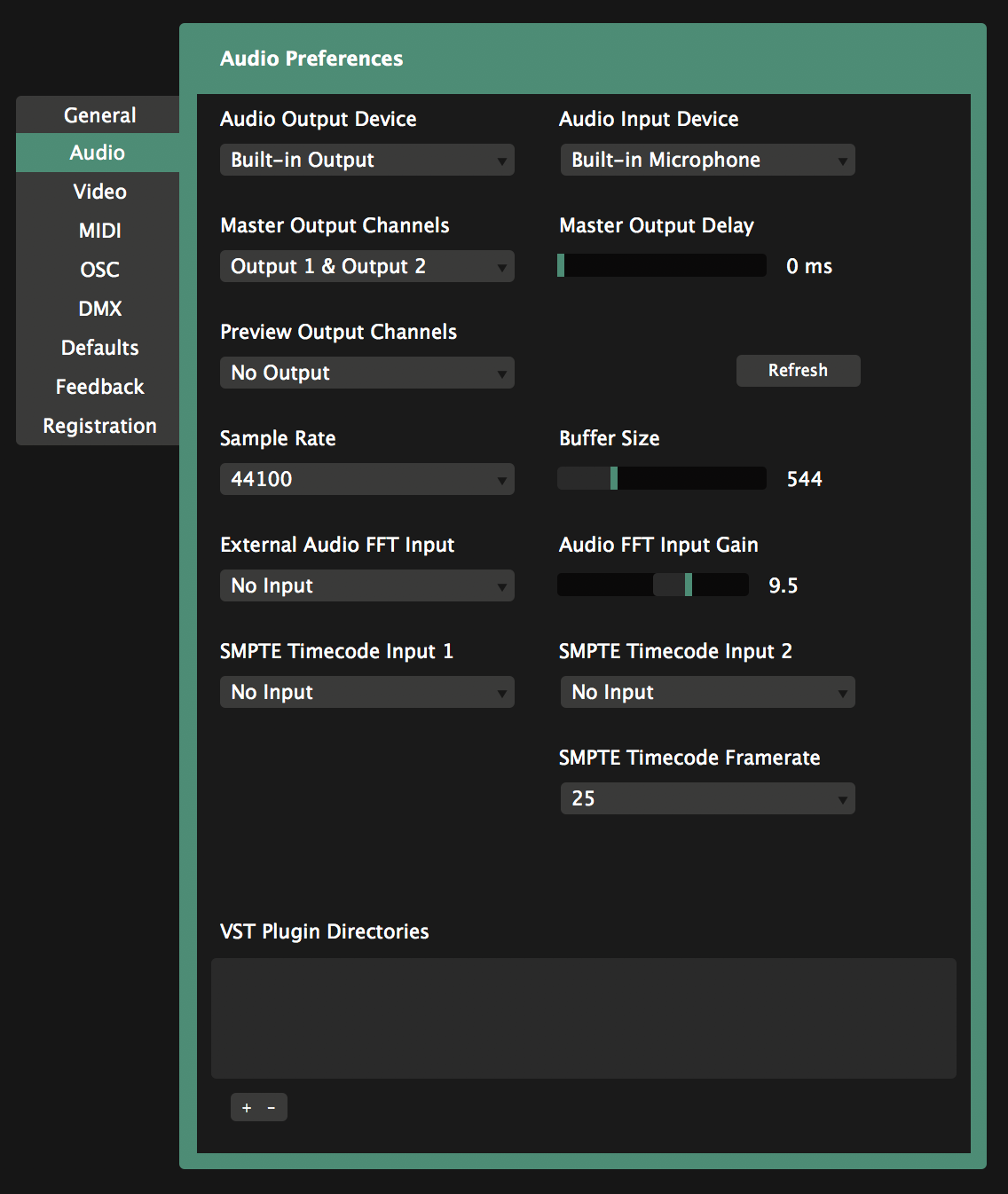Open the MIDI preferences tab
Image resolution: width=1008 pixels, height=1194 pixels.
click(99, 231)
